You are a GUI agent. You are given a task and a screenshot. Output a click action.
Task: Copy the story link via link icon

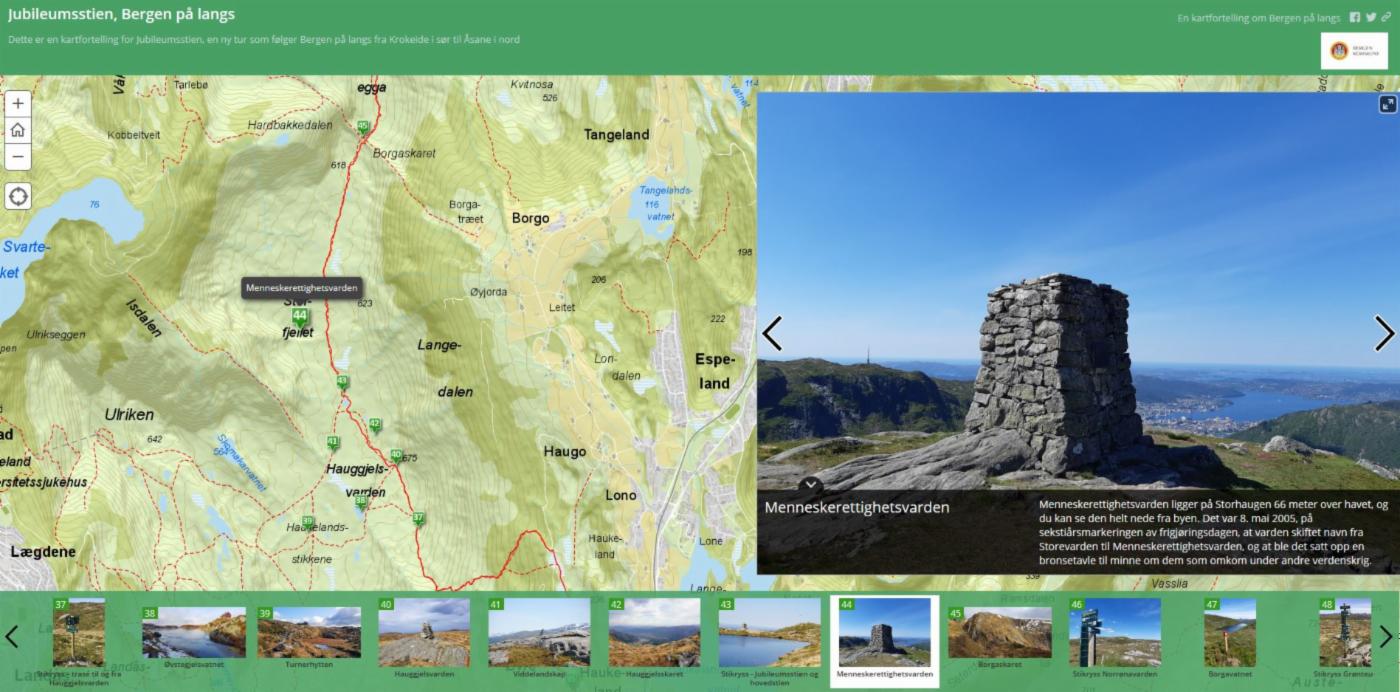1386,18
